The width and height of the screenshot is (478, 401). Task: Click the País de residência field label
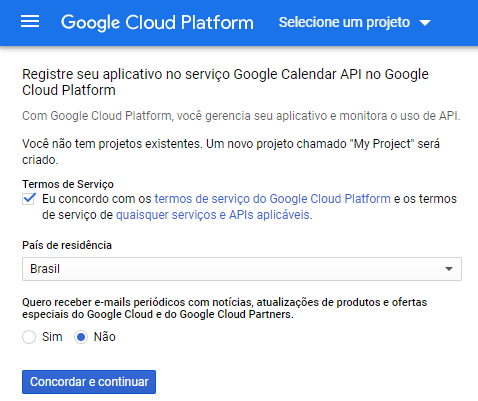coord(67,245)
